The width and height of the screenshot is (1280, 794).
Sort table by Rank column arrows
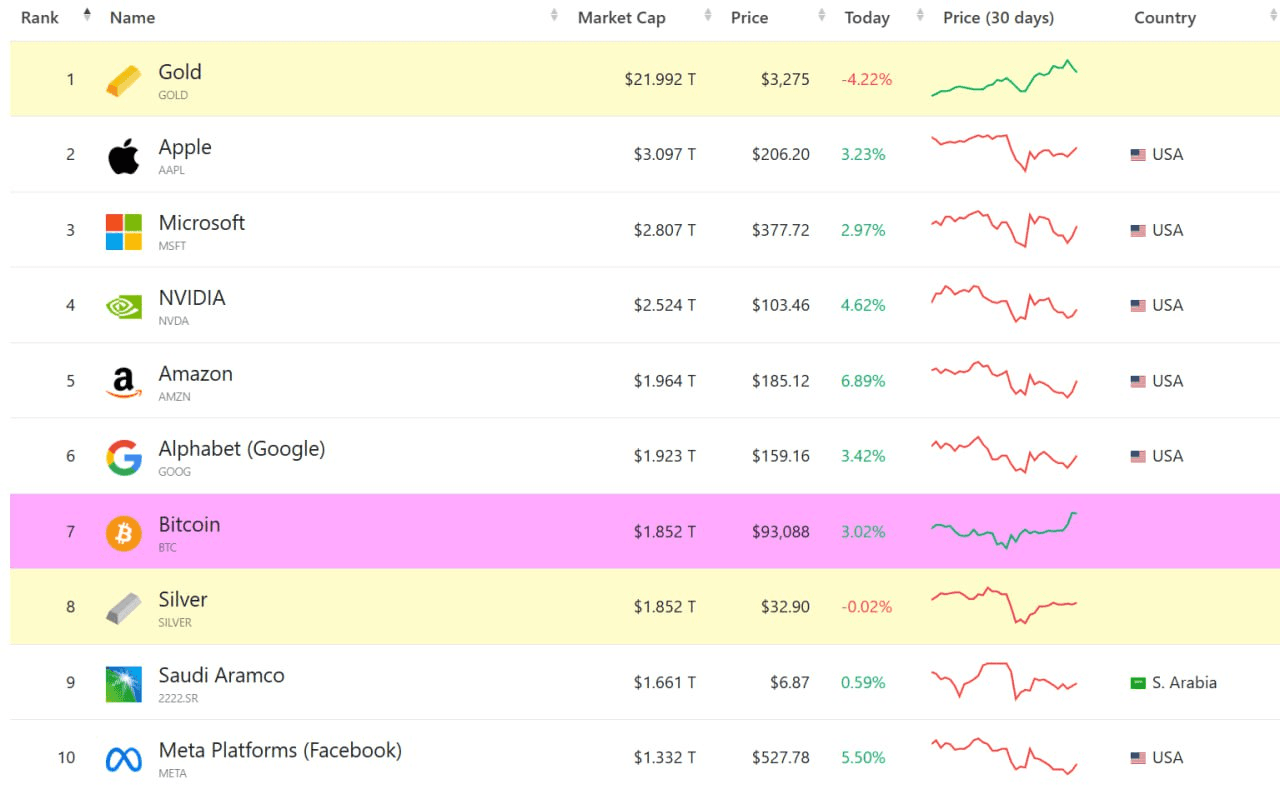[87, 16]
